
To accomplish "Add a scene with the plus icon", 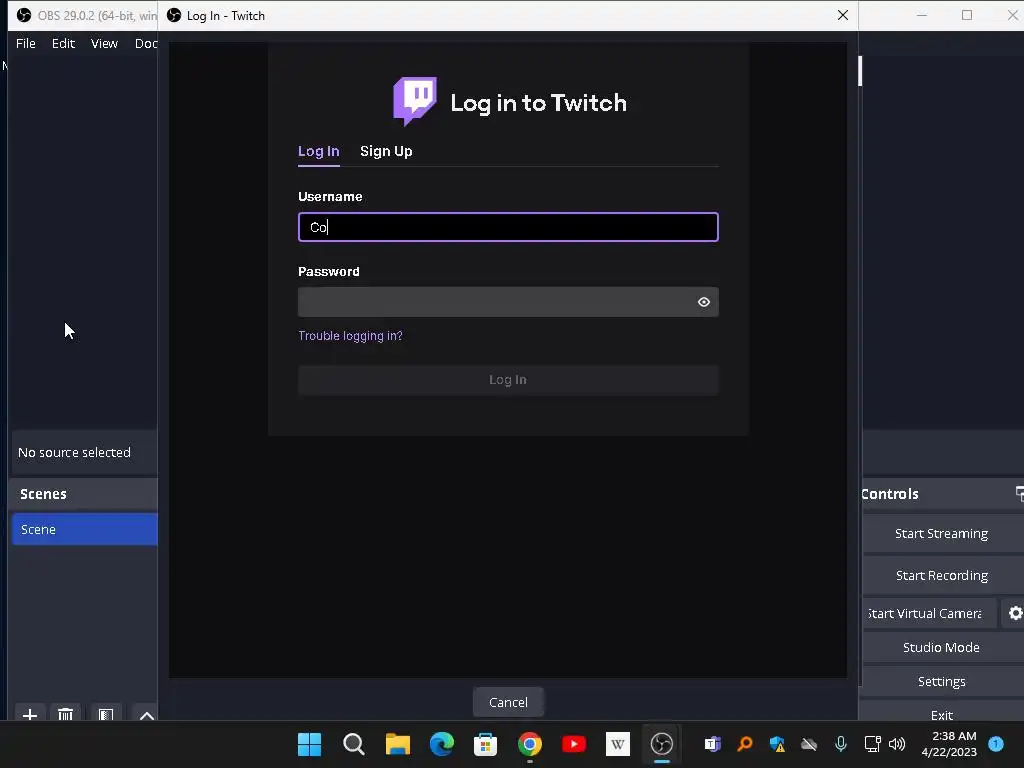I will [x=29, y=715].
